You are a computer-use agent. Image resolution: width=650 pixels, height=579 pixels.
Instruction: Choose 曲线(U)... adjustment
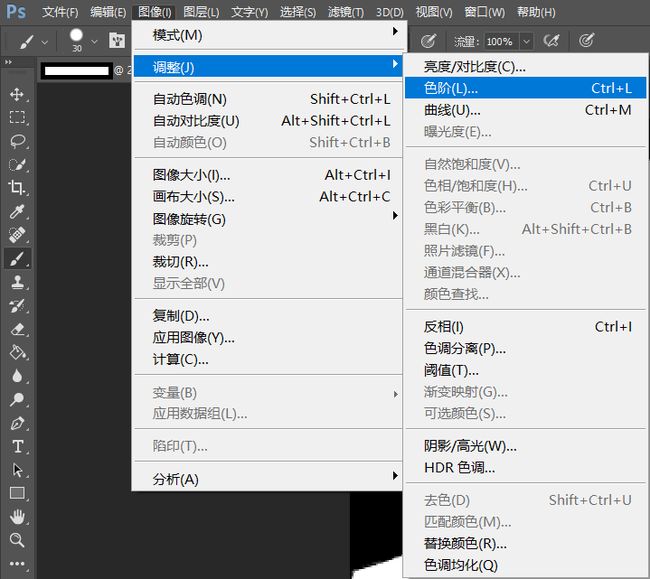point(525,110)
